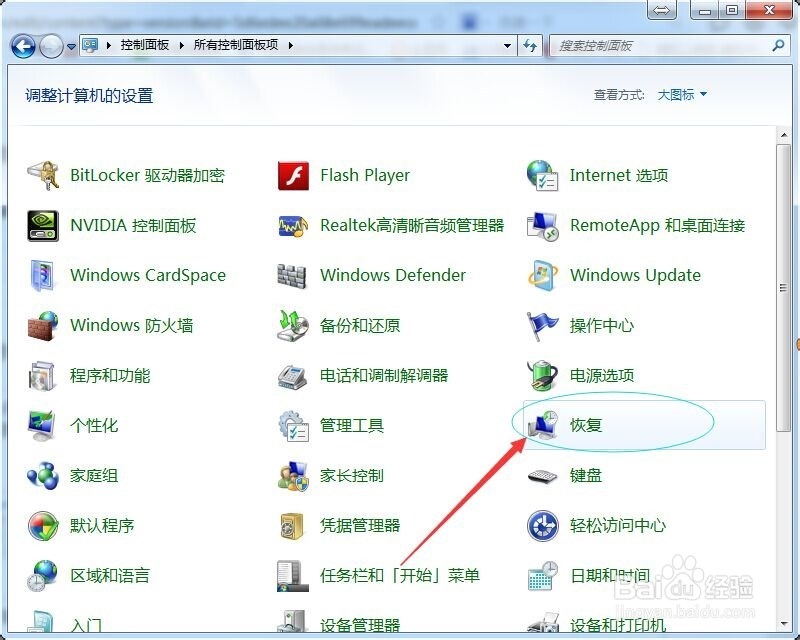Screen dimensions: 800x640
Task: Open 键盘 keyboard icon
Action: point(542,476)
